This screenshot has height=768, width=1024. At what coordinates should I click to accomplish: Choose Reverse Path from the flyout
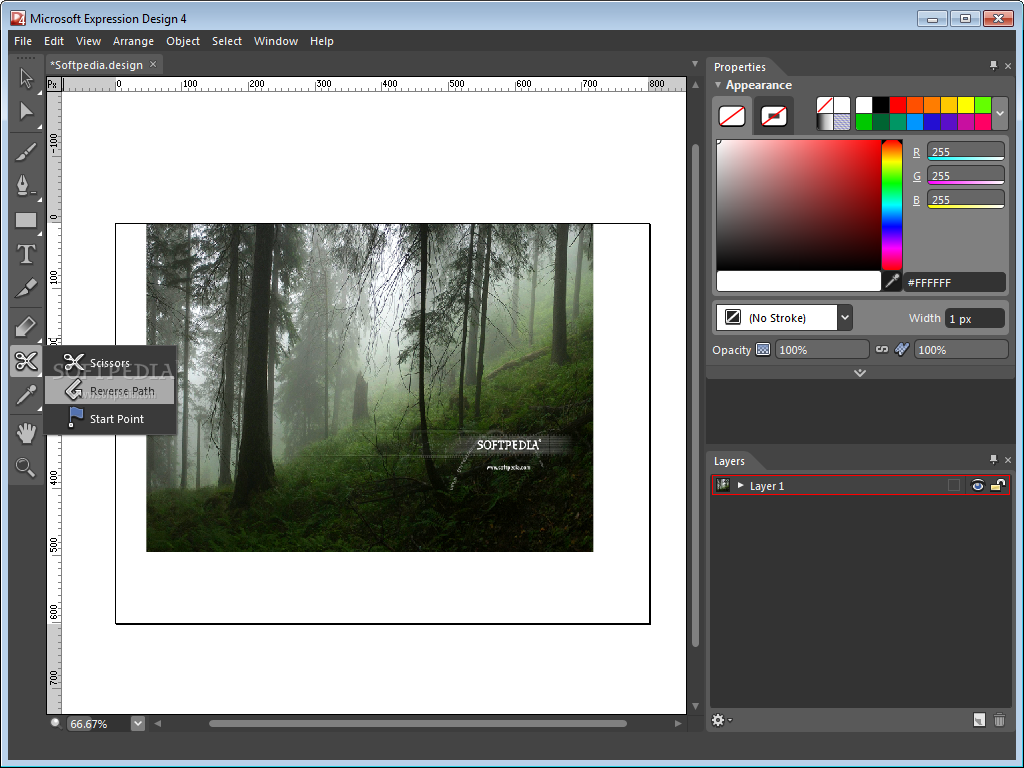tap(110, 391)
